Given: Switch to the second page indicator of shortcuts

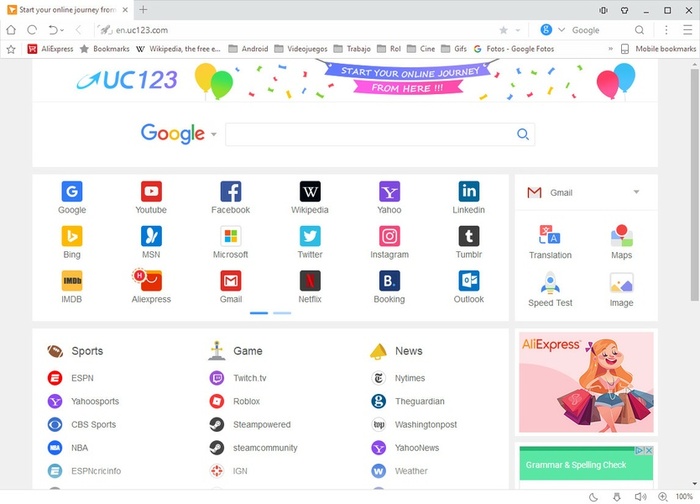Looking at the screenshot, I should coord(282,313).
